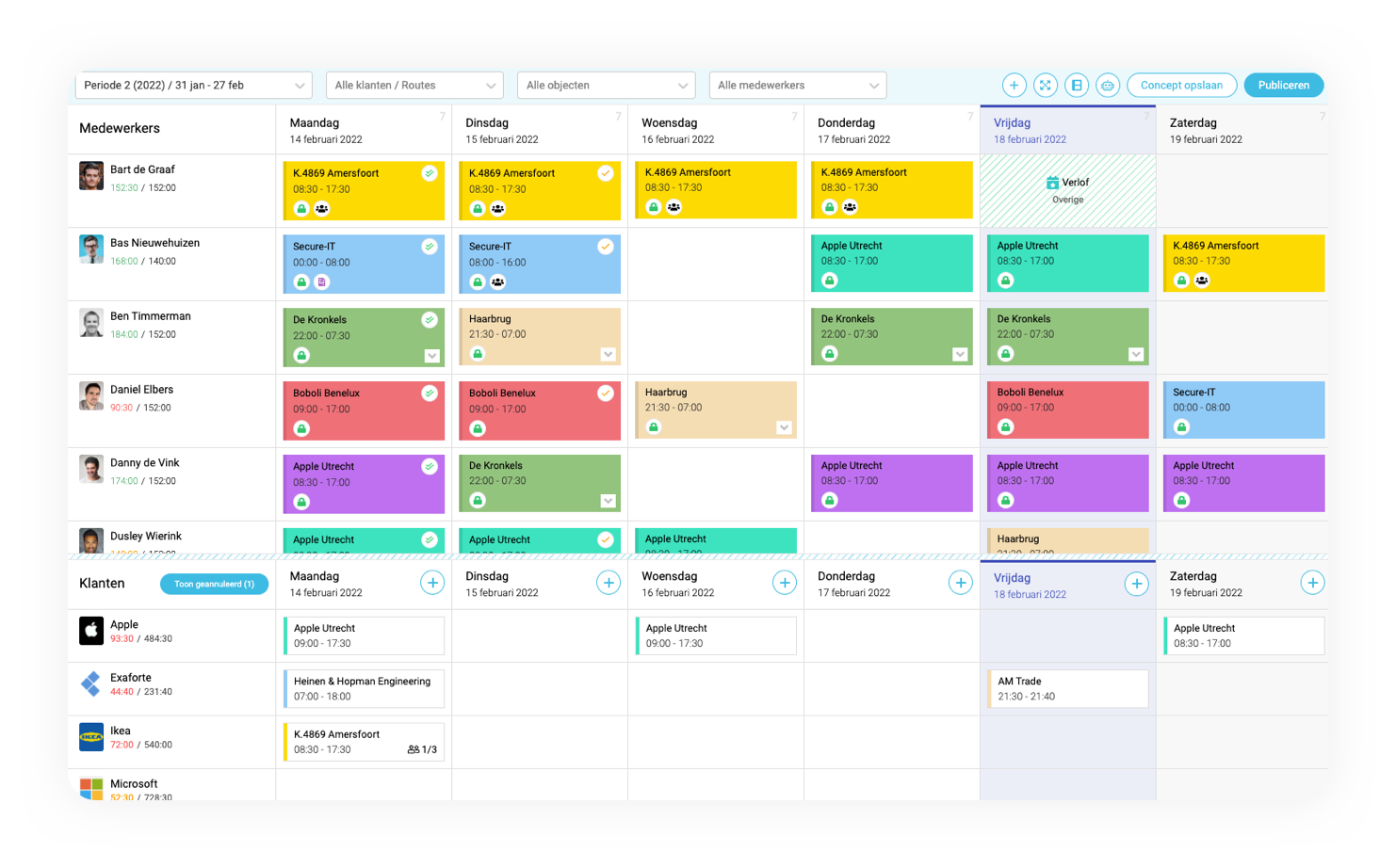1396x868 pixels.
Task: Click the robot auto-planning icon
Action: (x=1108, y=86)
